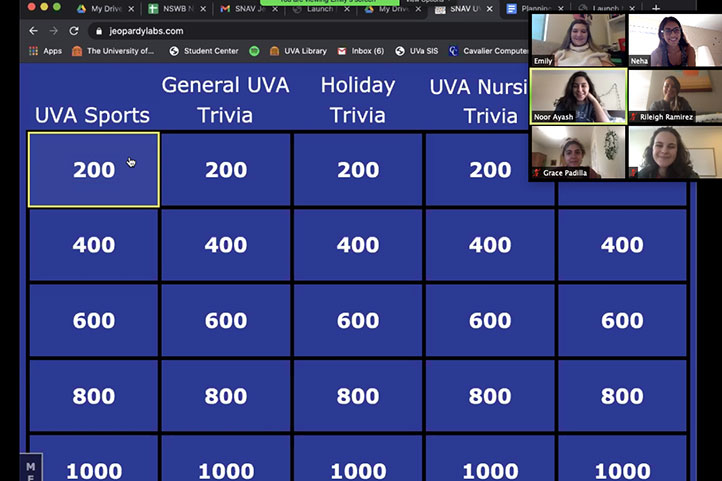Open the Inbox (6) bookmark
The width and height of the screenshot is (722, 481).
coord(361,51)
